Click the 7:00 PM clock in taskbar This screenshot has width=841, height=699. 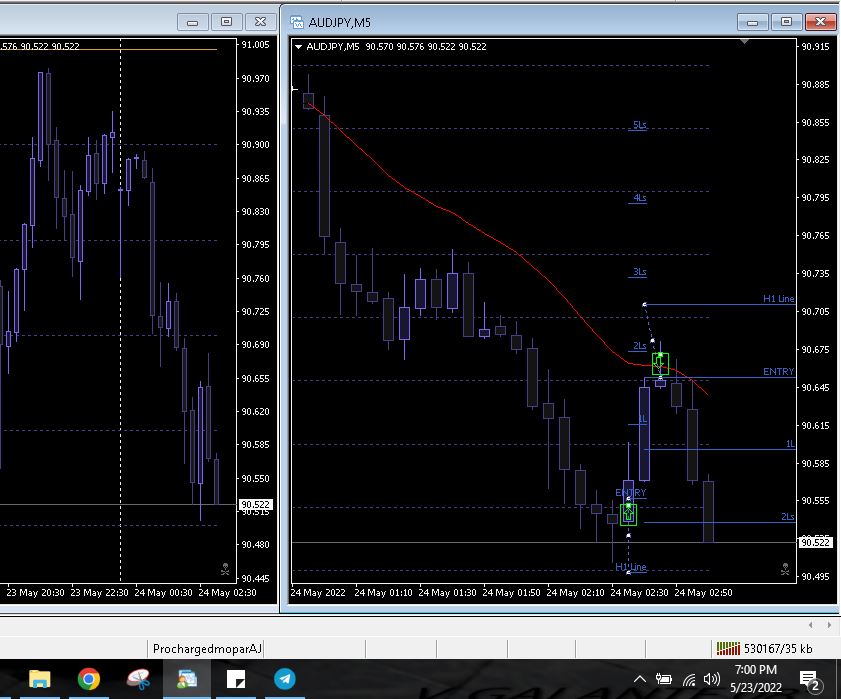[756, 678]
